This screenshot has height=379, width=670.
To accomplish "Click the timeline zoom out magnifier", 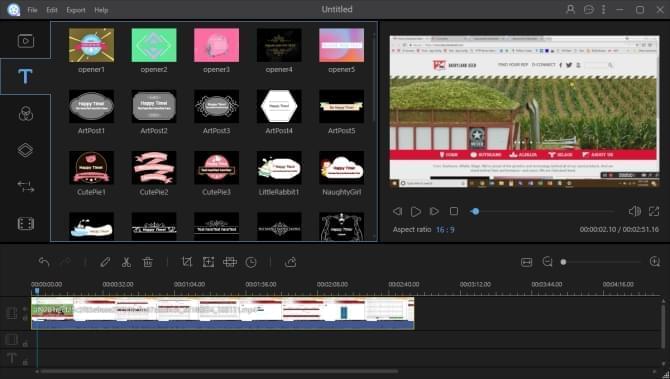I will 547,261.
